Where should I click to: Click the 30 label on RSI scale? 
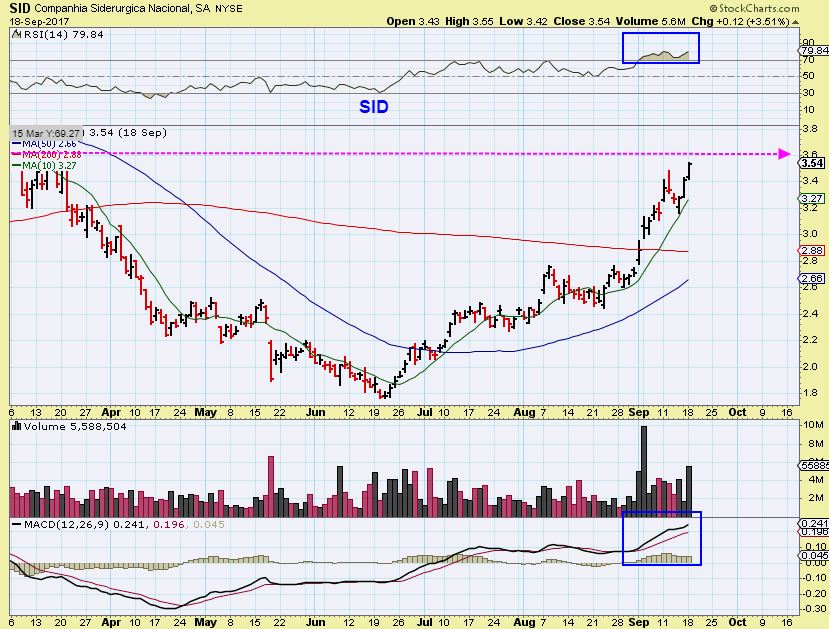808,93
